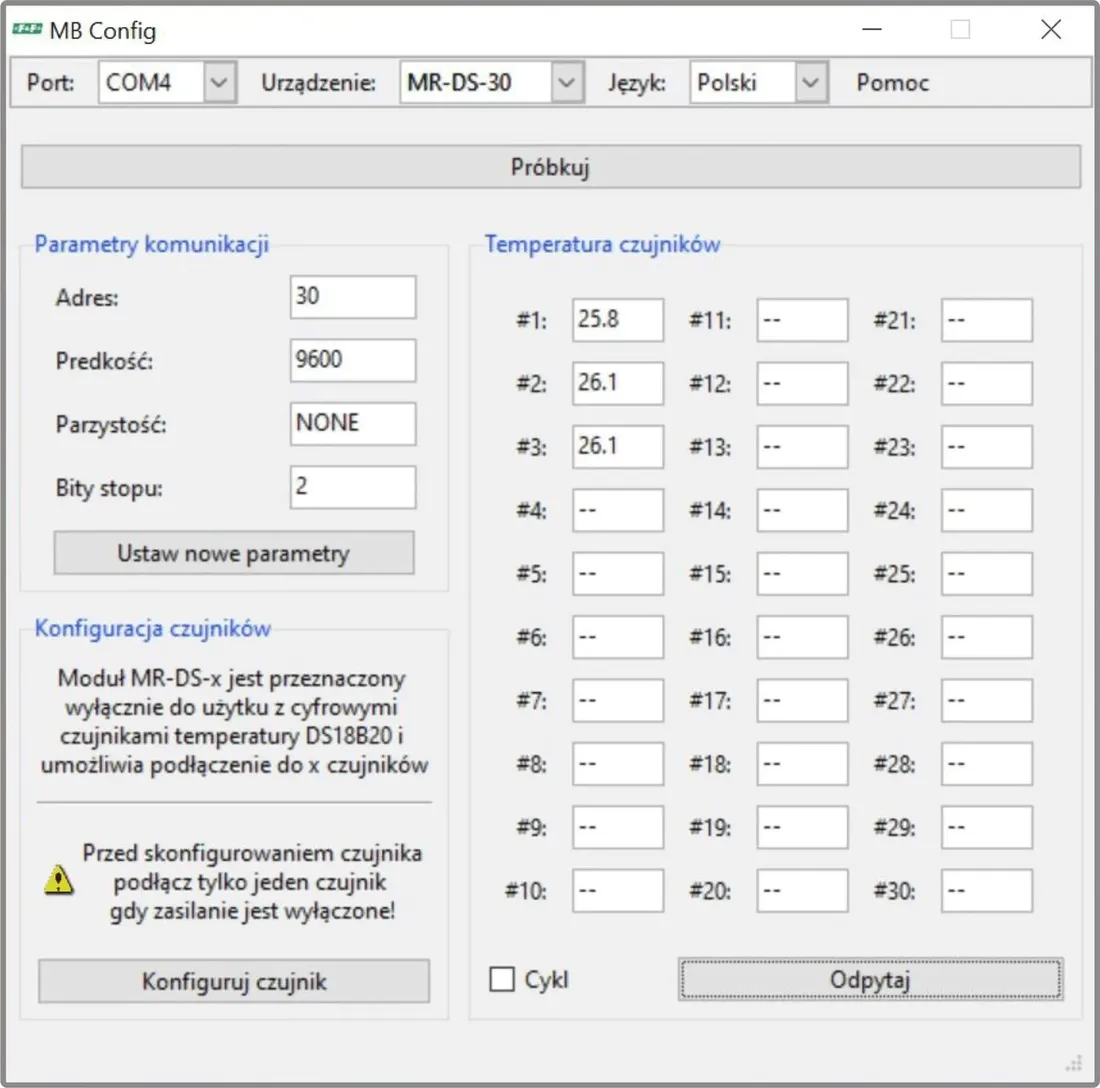Click the resize grip in the window corner

tap(1073, 1063)
